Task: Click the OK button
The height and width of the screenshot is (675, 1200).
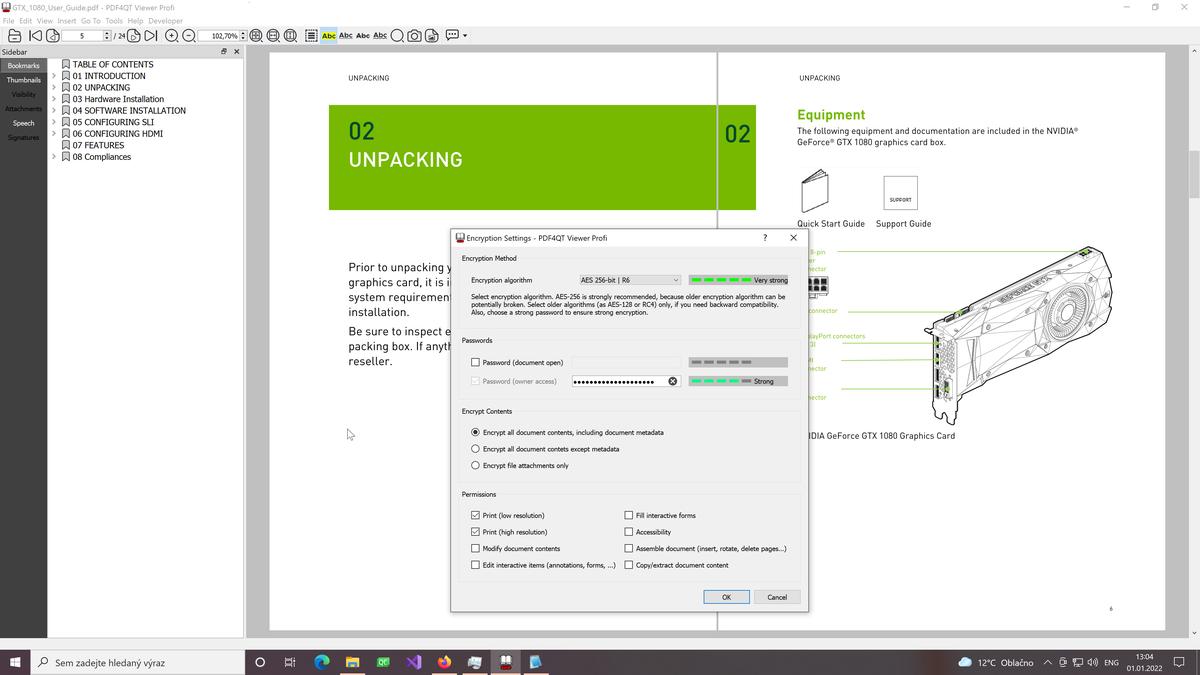Action: pos(726,597)
